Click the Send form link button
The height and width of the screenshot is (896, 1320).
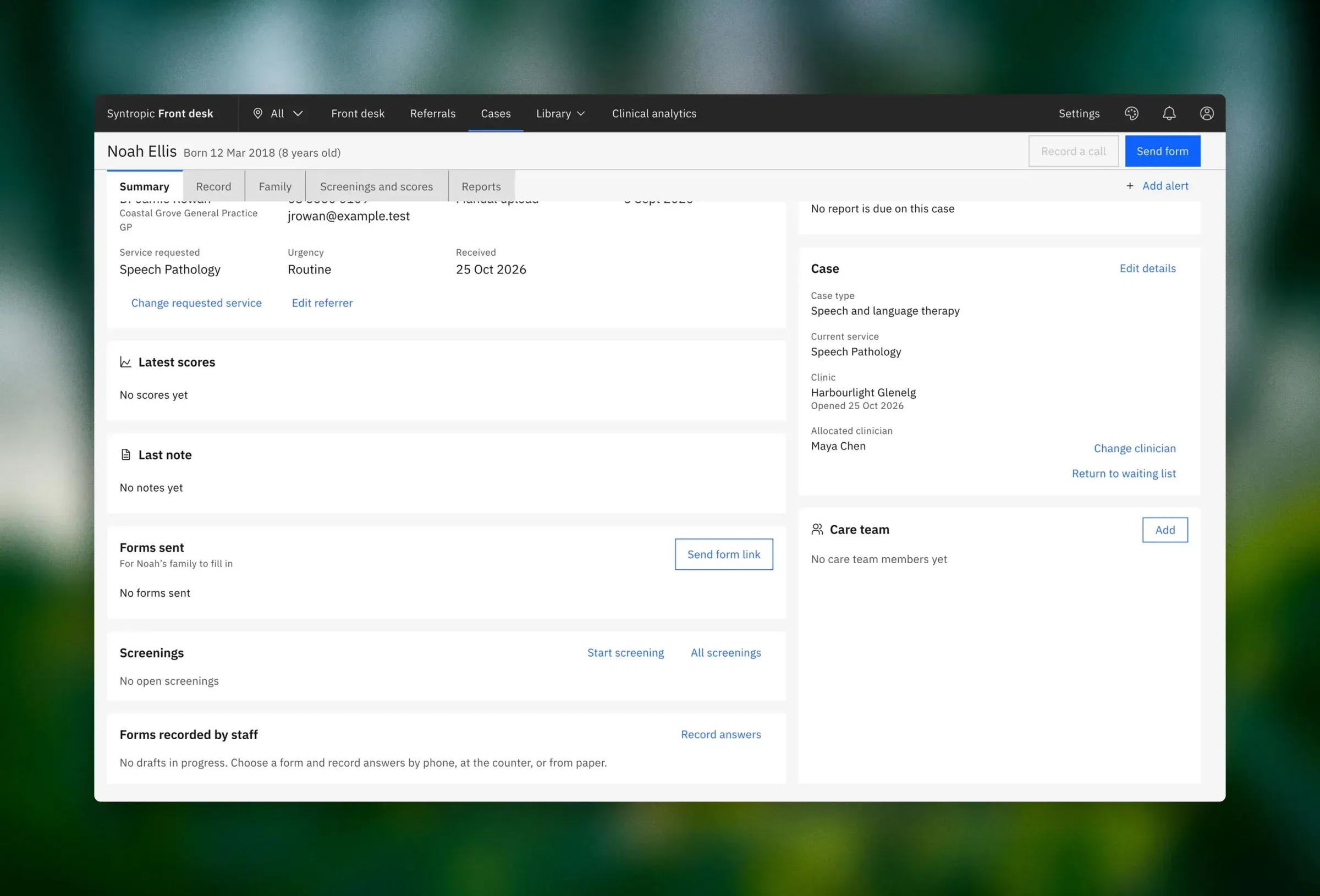pos(724,554)
